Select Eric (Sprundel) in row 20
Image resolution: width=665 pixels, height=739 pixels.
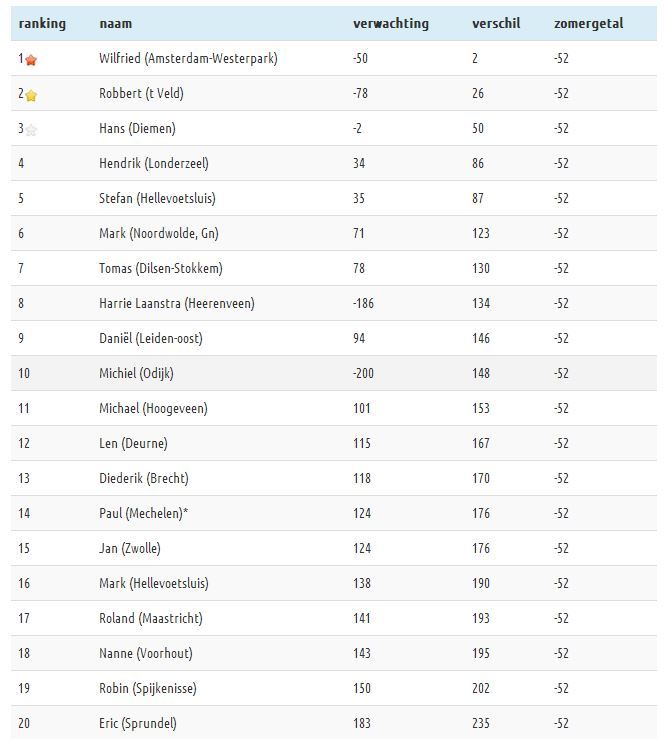138,723
